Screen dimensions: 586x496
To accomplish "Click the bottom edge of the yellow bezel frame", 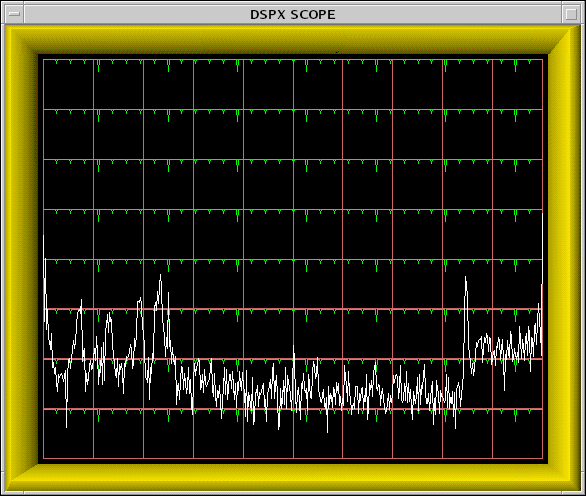I will (293, 477).
